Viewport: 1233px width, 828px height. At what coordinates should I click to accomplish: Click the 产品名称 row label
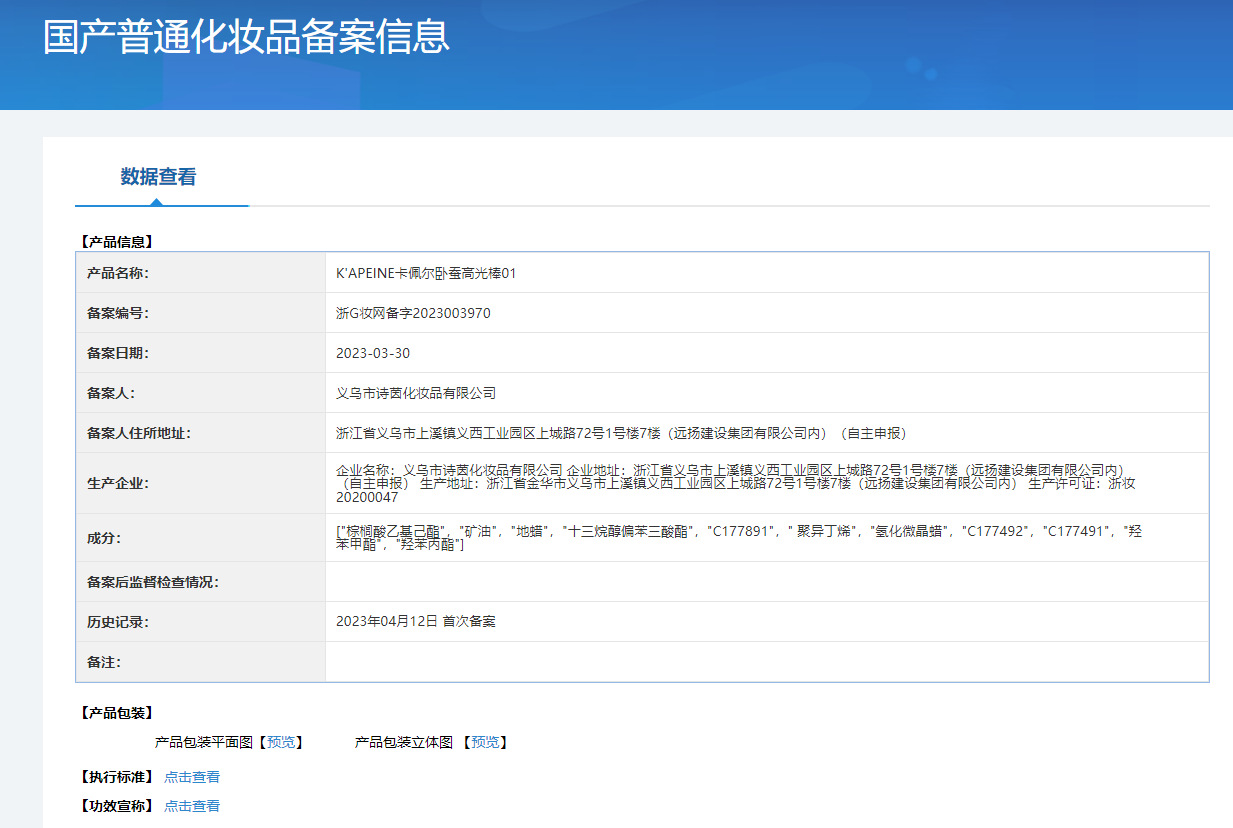pyautogui.click(x=118, y=273)
